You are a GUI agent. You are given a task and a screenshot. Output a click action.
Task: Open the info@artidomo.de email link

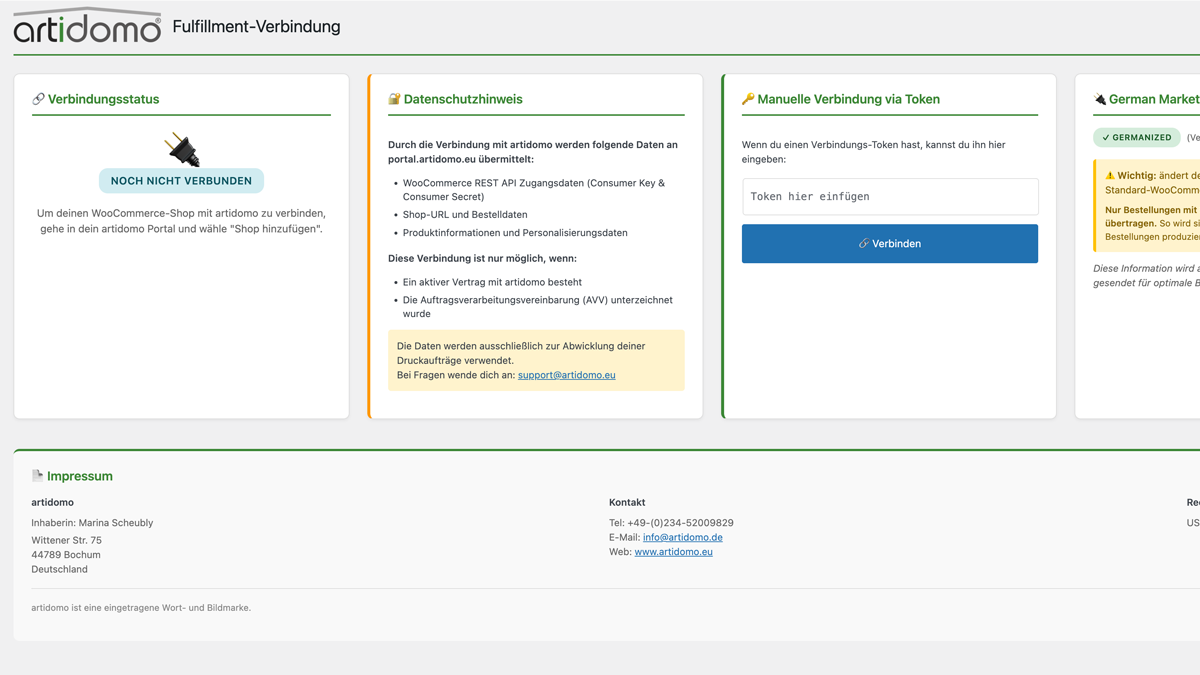click(683, 537)
